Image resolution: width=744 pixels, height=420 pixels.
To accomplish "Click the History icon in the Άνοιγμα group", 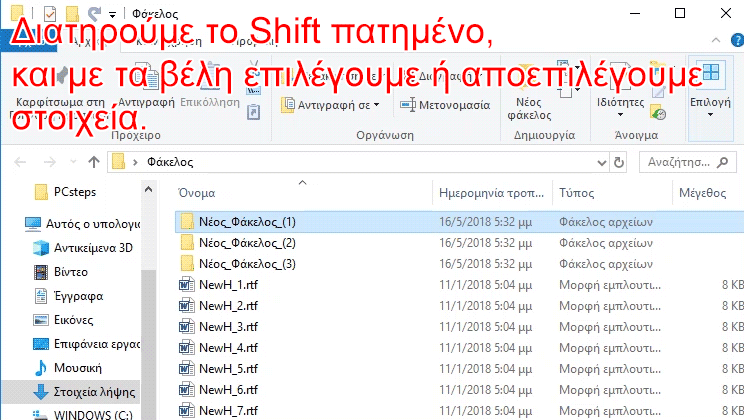I will [658, 113].
